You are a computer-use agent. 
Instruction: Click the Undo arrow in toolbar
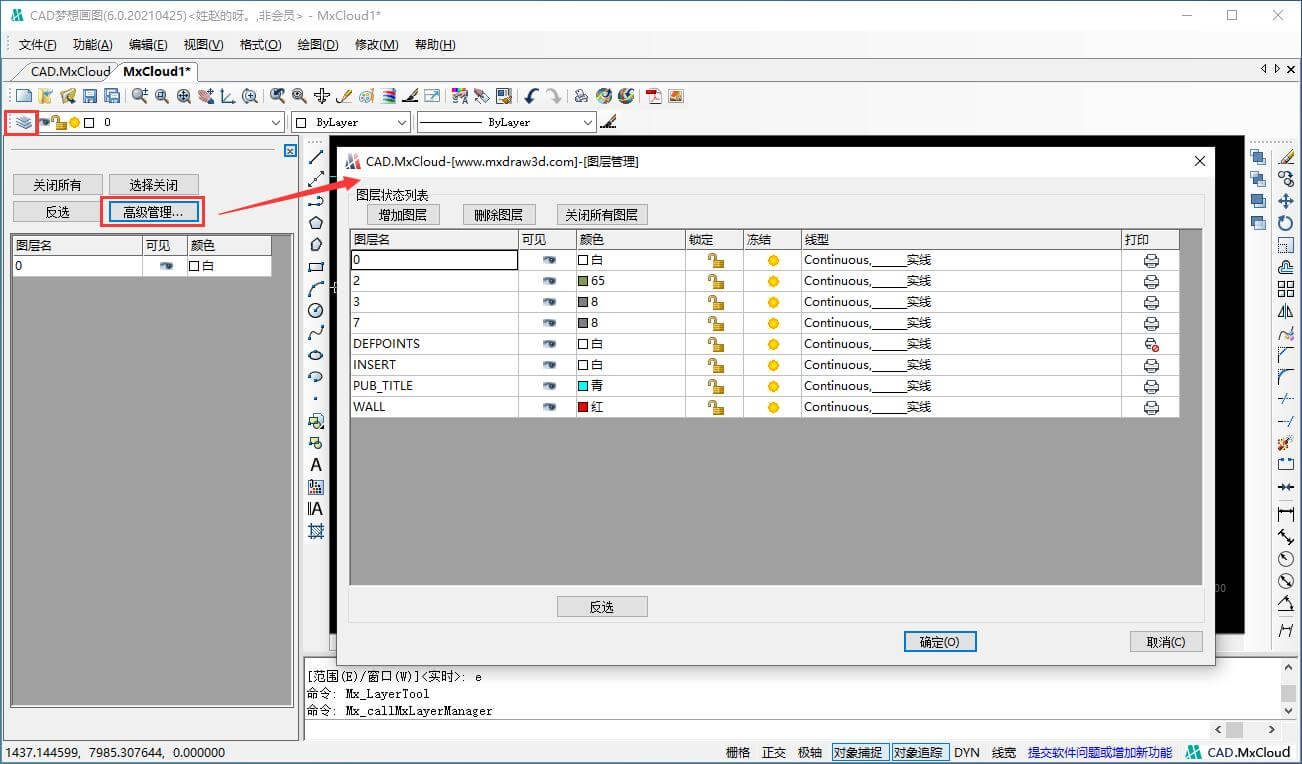(531, 96)
